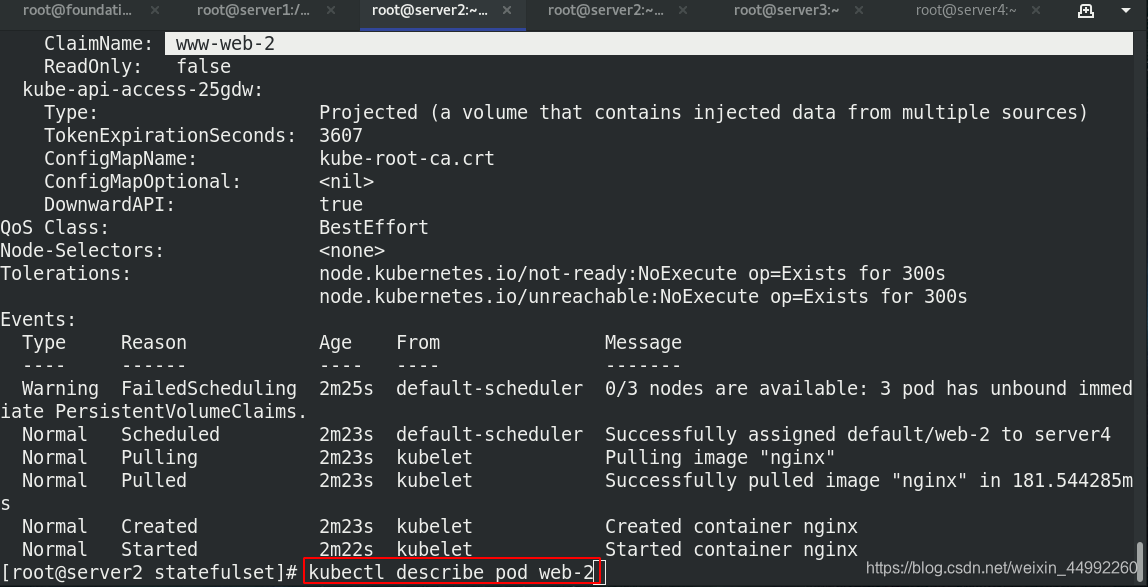The width and height of the screenshot is (1148, 587).
Task: Click the Message column header
Action: click(x=644, y=343)
